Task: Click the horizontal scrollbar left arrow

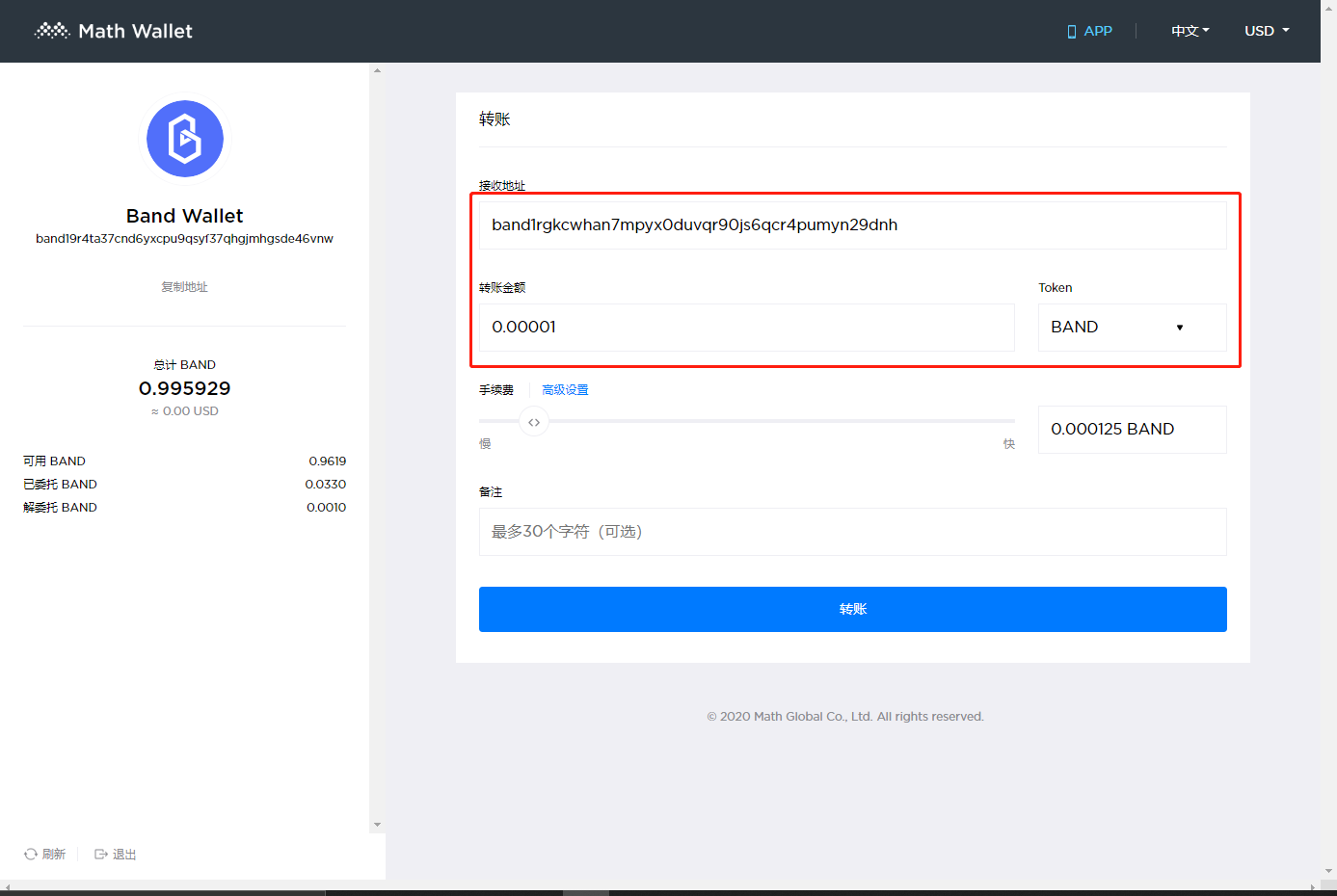Action: 8,887
